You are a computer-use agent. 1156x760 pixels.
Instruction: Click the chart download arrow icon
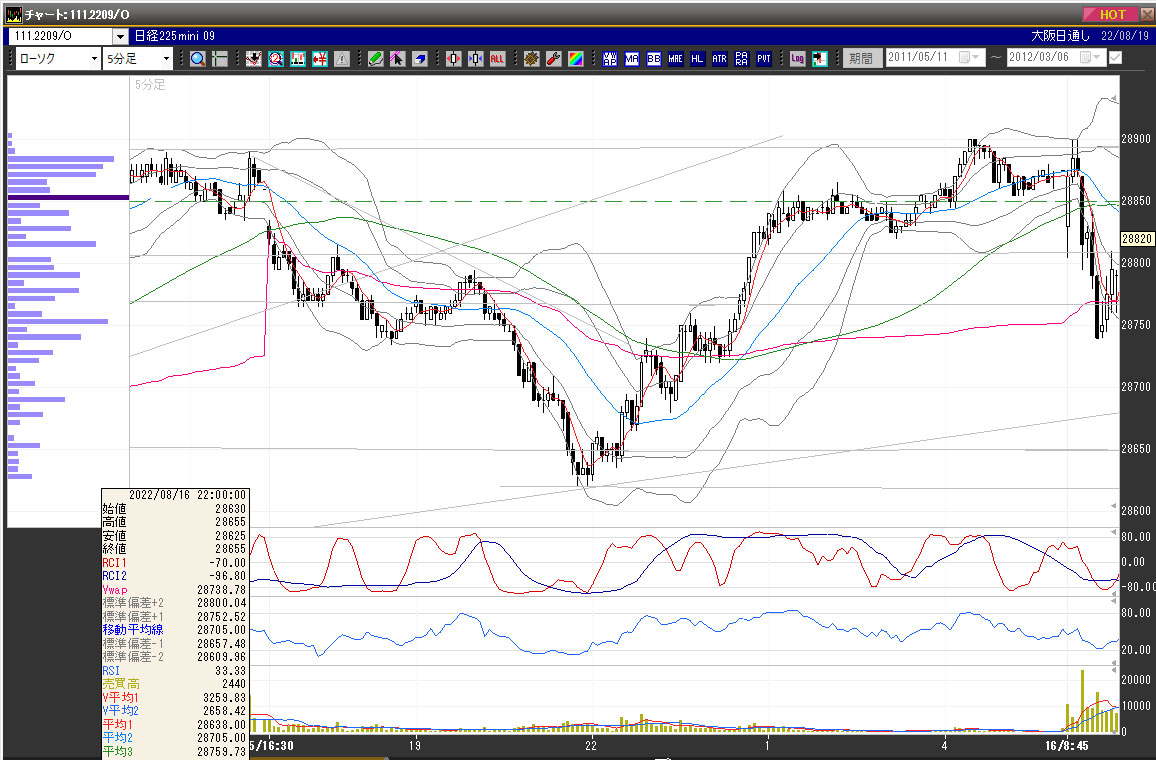254,59
